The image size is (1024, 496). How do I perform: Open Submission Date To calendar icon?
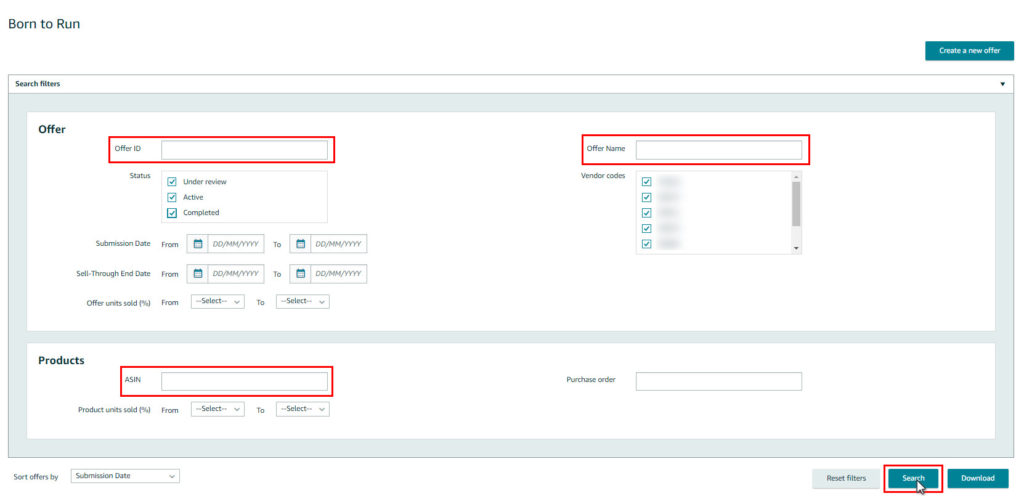pyautogui.click(x=300, y=244)
